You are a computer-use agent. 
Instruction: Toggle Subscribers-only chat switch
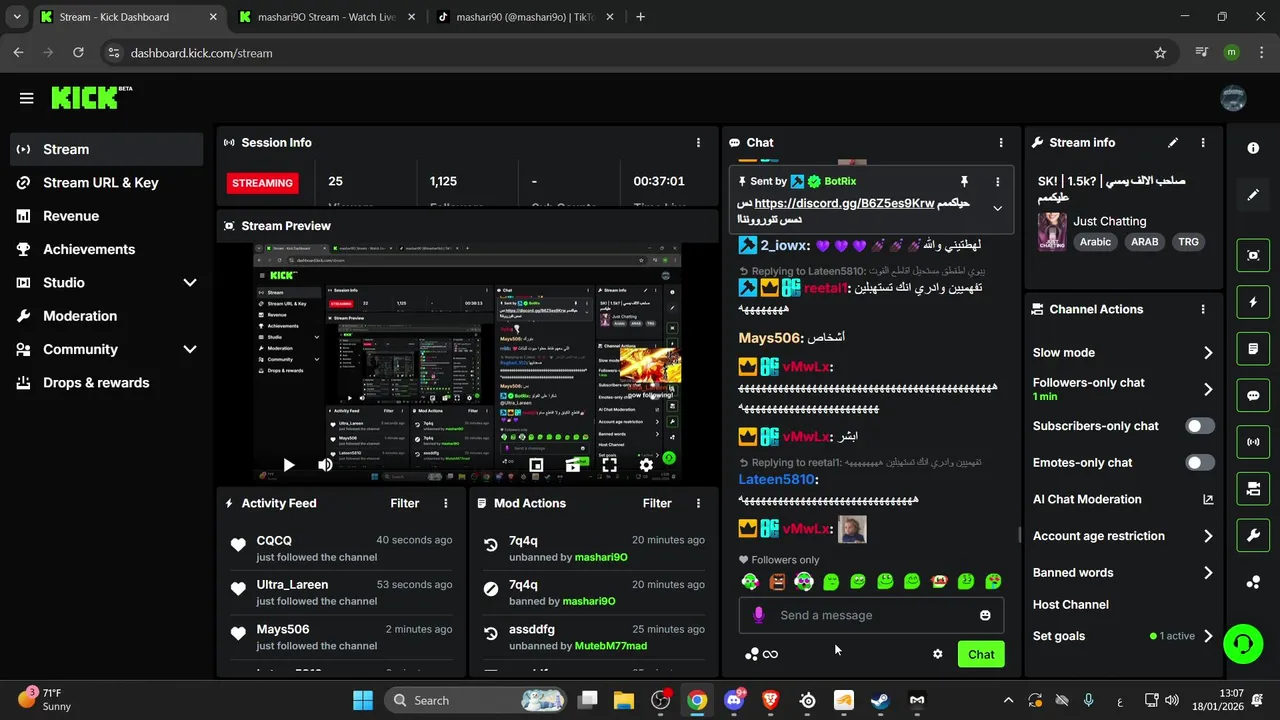[x=1200, y=426]
